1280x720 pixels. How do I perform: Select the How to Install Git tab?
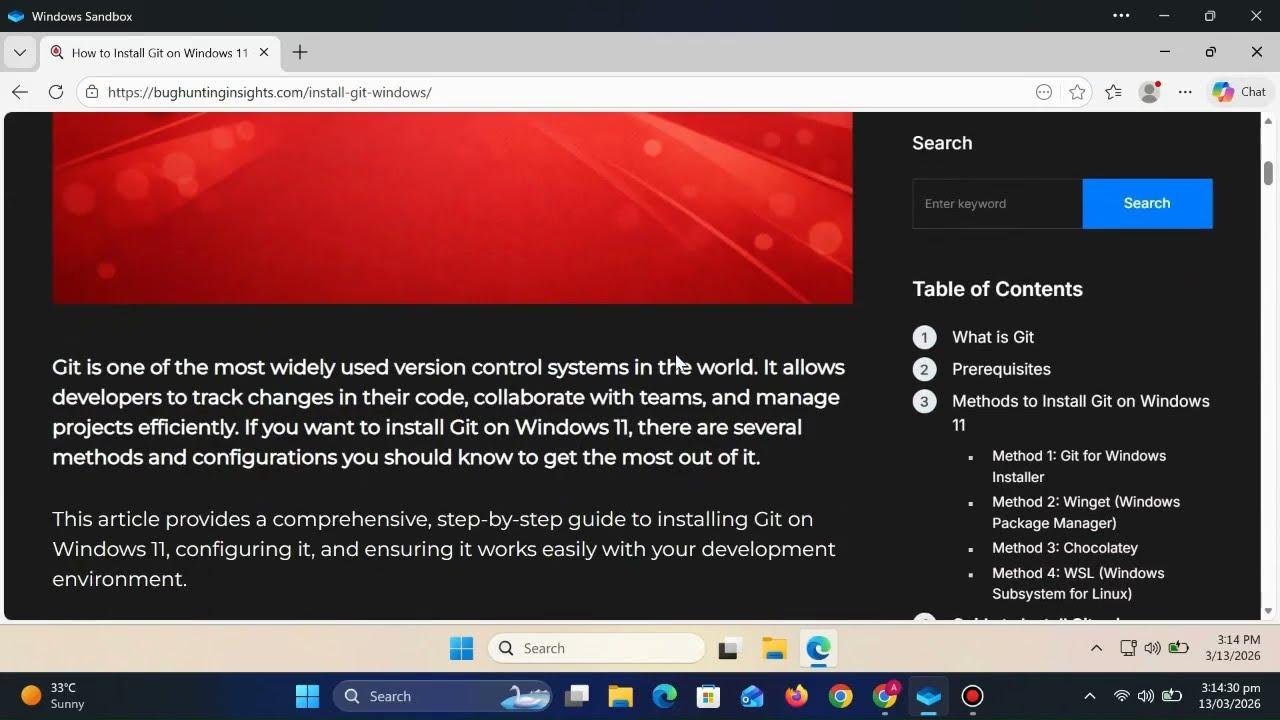coord(160,53)
